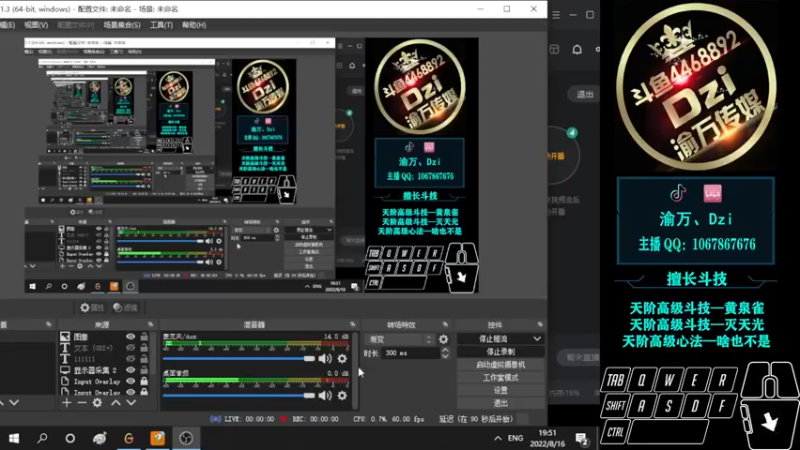Open the 帮助(H) menu
Image resolution: width=800 pixels, height=450 pixels.
coord(194,24)
